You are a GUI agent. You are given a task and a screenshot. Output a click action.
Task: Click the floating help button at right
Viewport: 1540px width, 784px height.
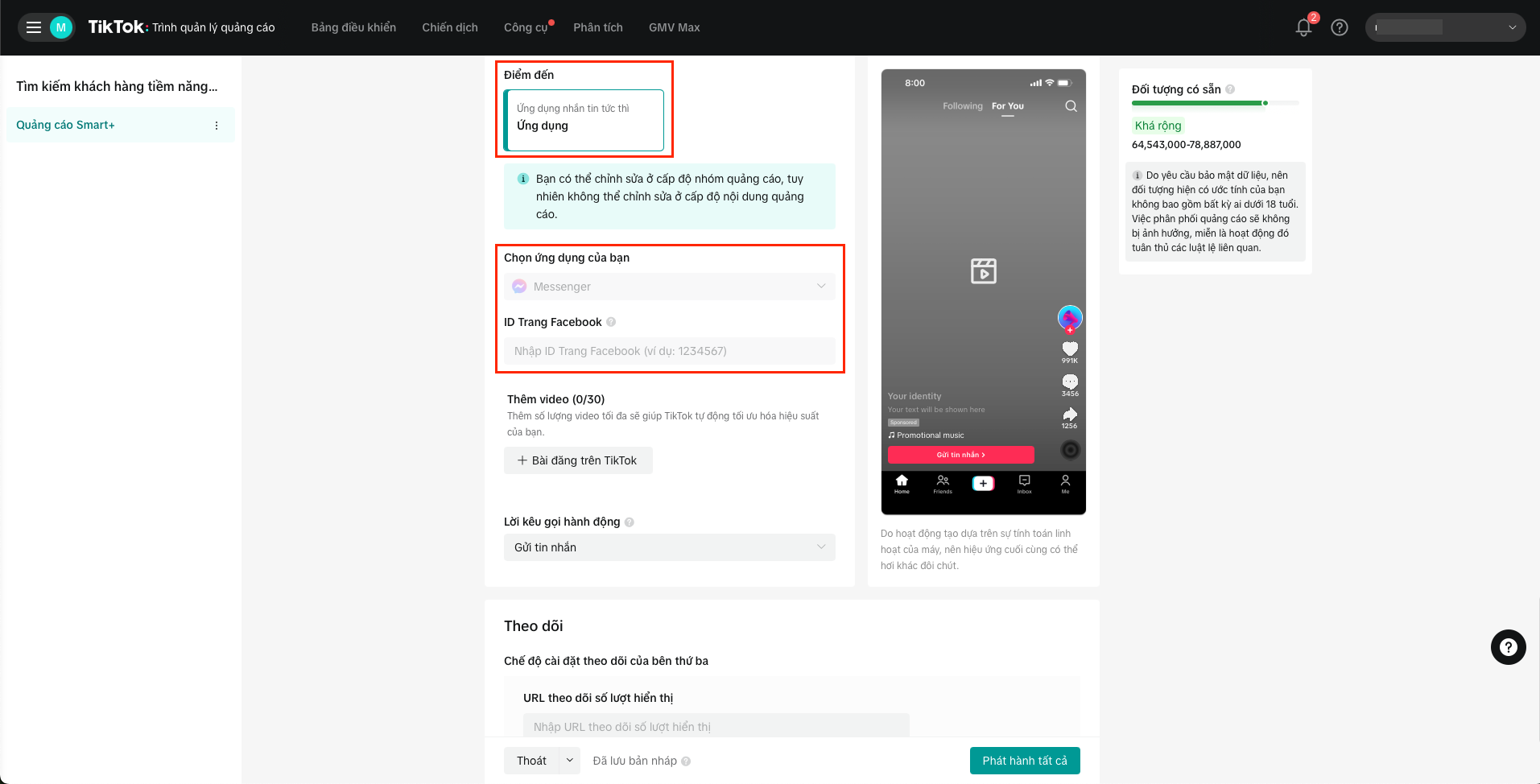coord(1508,646)
